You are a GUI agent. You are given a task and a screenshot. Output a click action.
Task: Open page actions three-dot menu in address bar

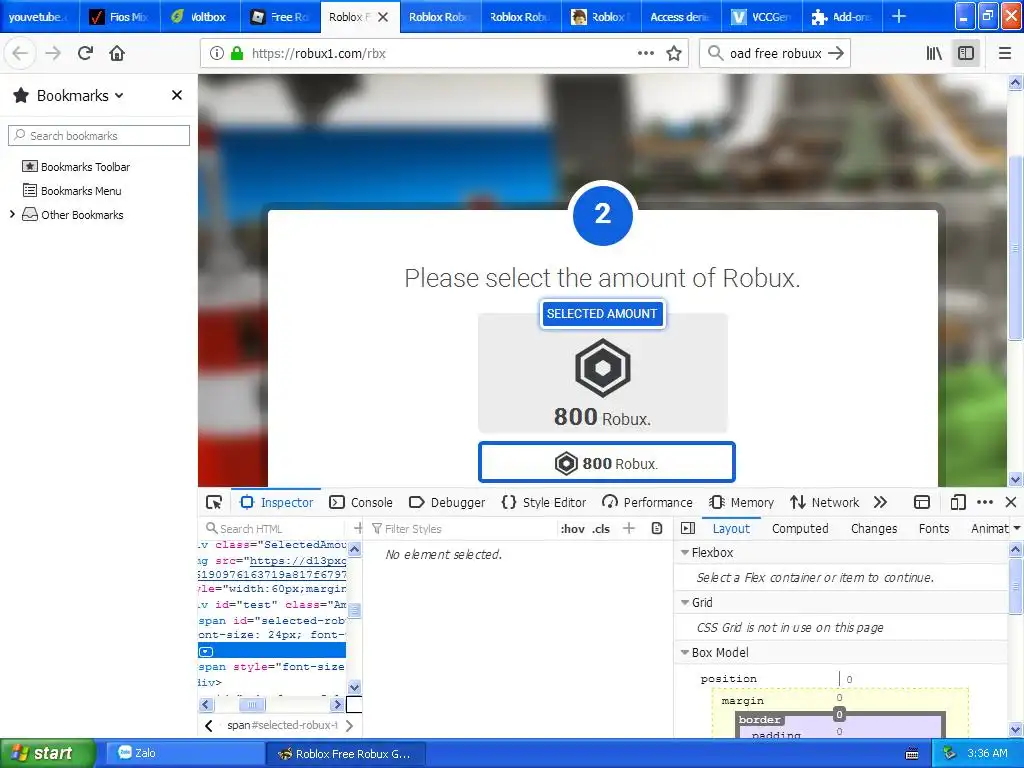click(646, 53)
